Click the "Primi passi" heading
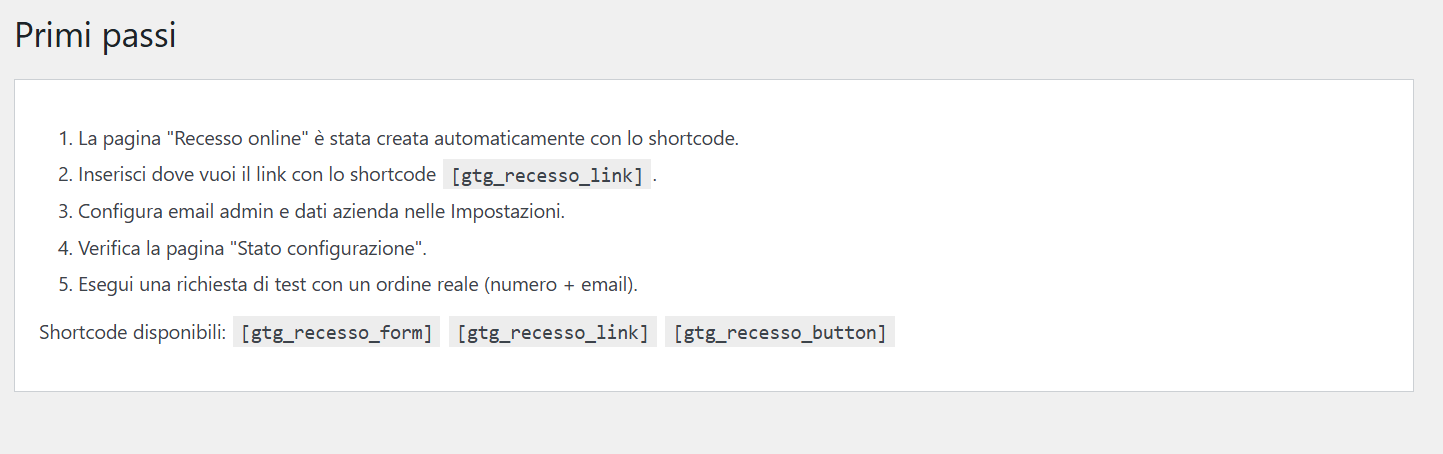Screen dimensions: 1443x454 tap(95, 36)
